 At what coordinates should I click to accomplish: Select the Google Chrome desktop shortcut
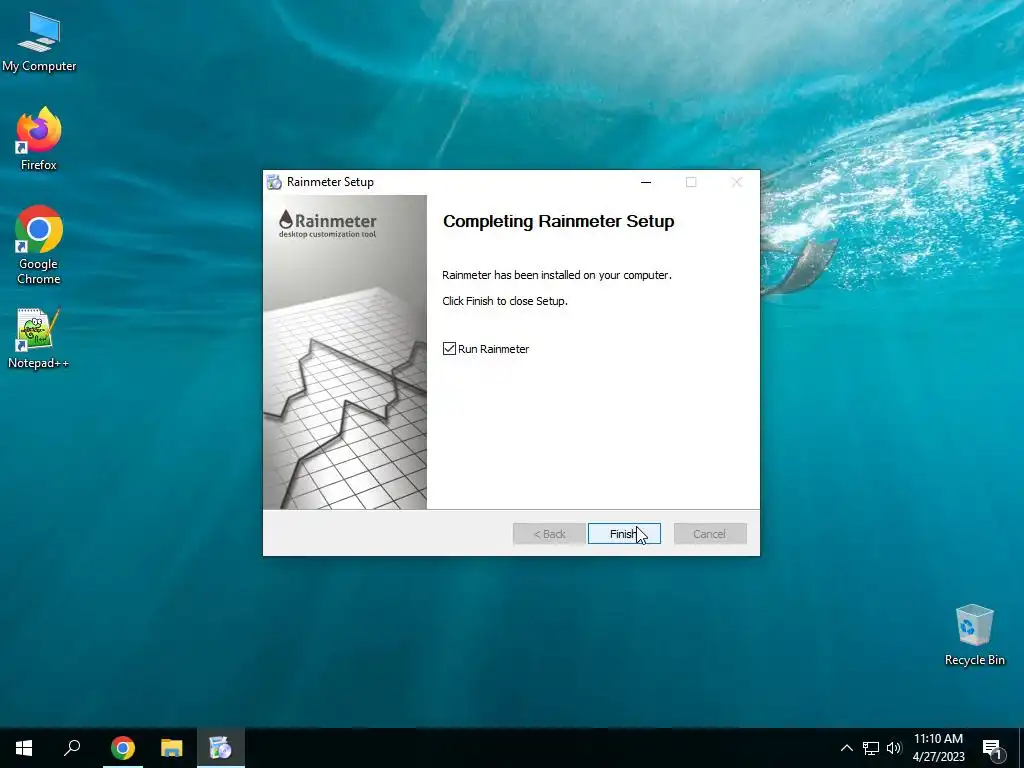coord(39,245)
